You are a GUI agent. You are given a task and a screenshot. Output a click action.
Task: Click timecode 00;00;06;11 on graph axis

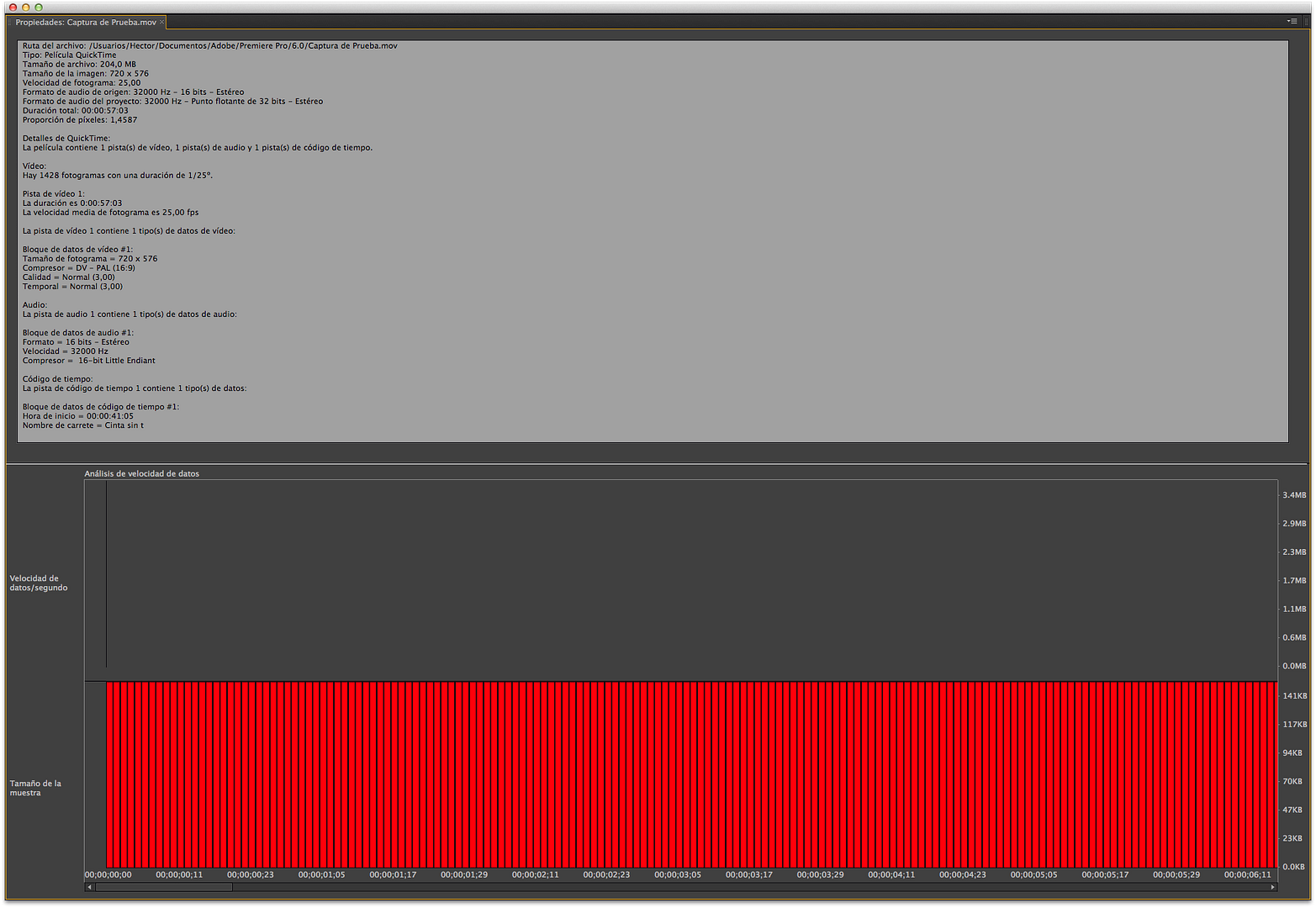click(1248, 875)
